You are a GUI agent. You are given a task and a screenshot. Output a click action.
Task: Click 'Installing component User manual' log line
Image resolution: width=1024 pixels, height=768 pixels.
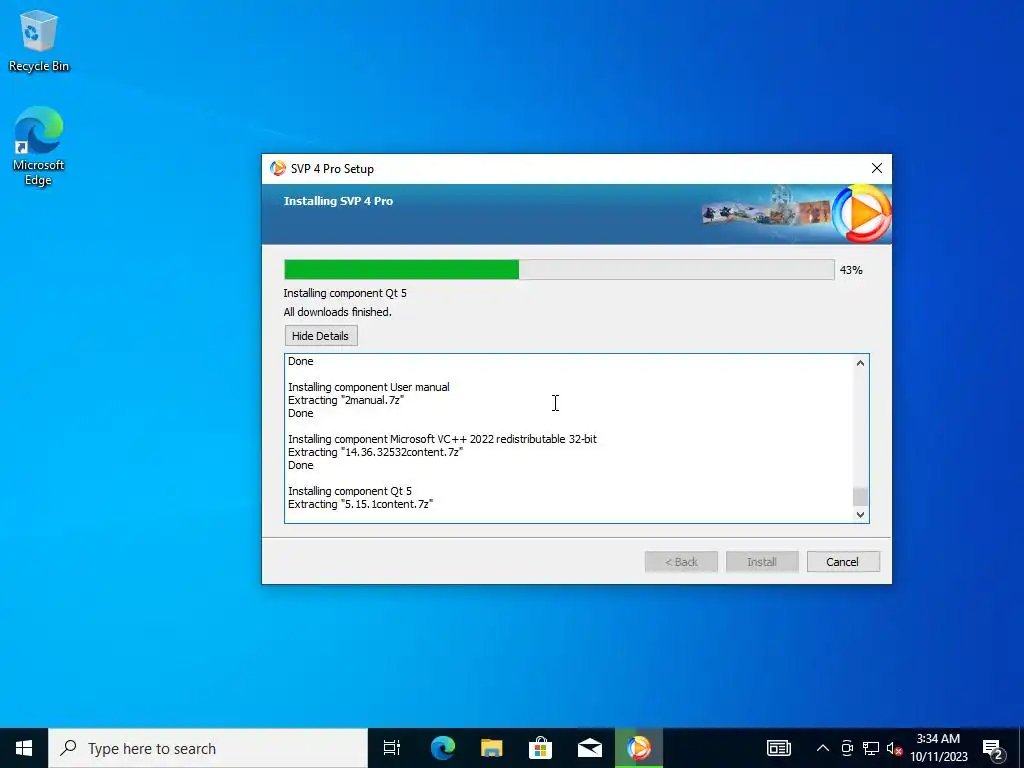click(369, 387)
